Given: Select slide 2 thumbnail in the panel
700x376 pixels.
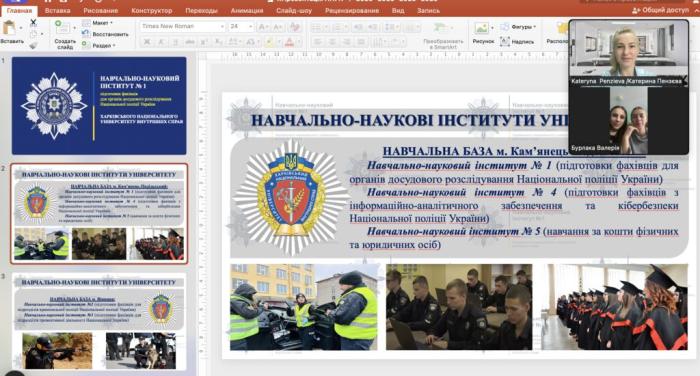Looking at the screenshot, I should 99,214.
